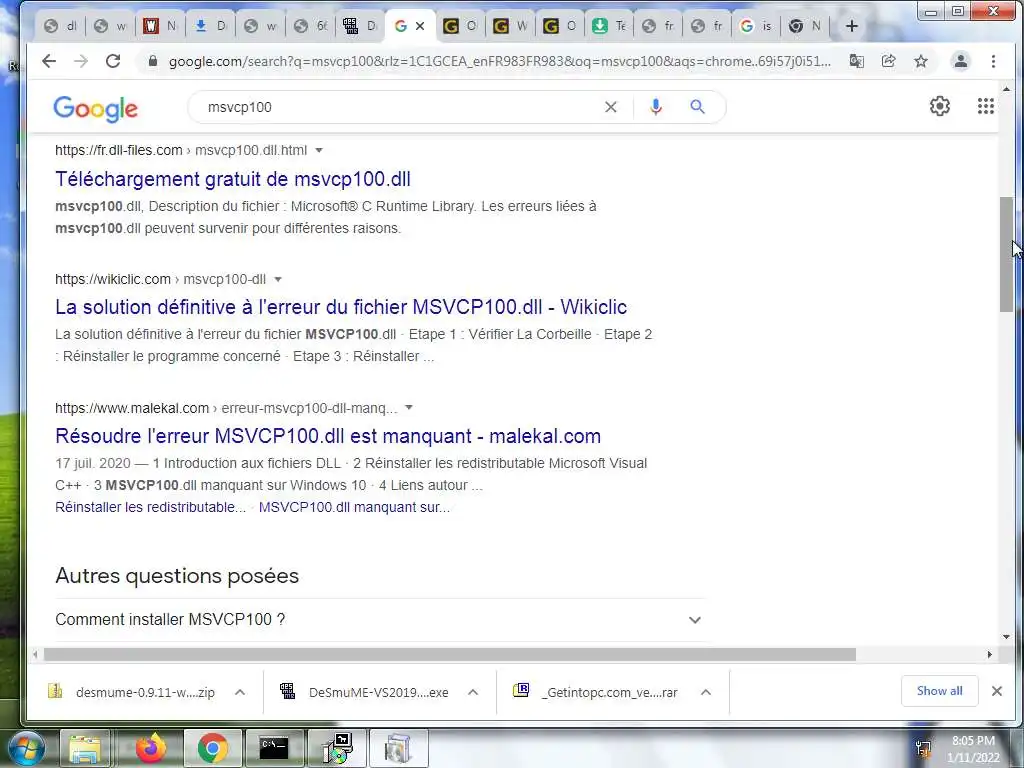Switch to Chrome taskbar icon
This screenshot has width=1024, height=768.
212,748
